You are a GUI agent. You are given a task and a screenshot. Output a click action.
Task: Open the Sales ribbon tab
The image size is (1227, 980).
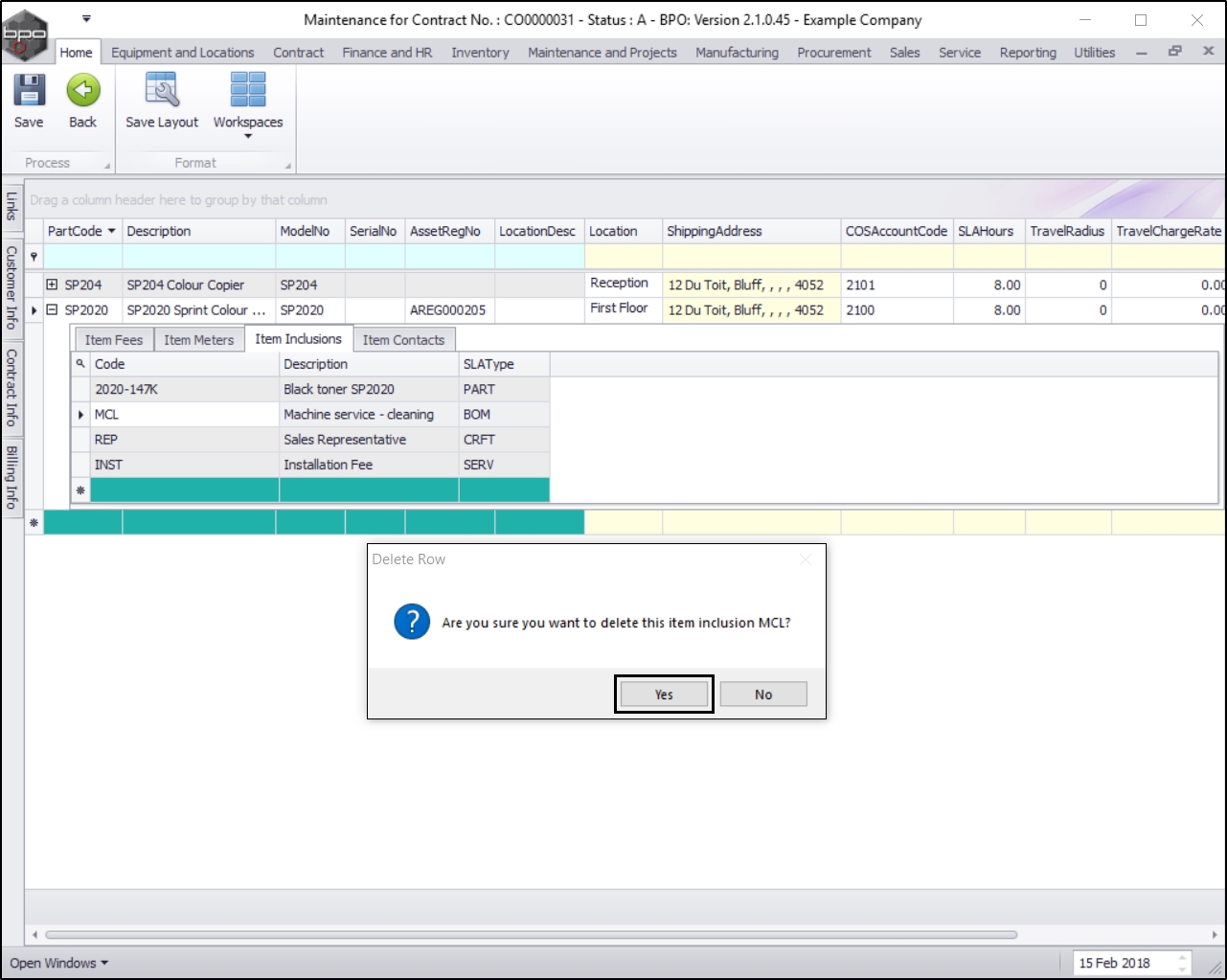[x=904, y=53]
